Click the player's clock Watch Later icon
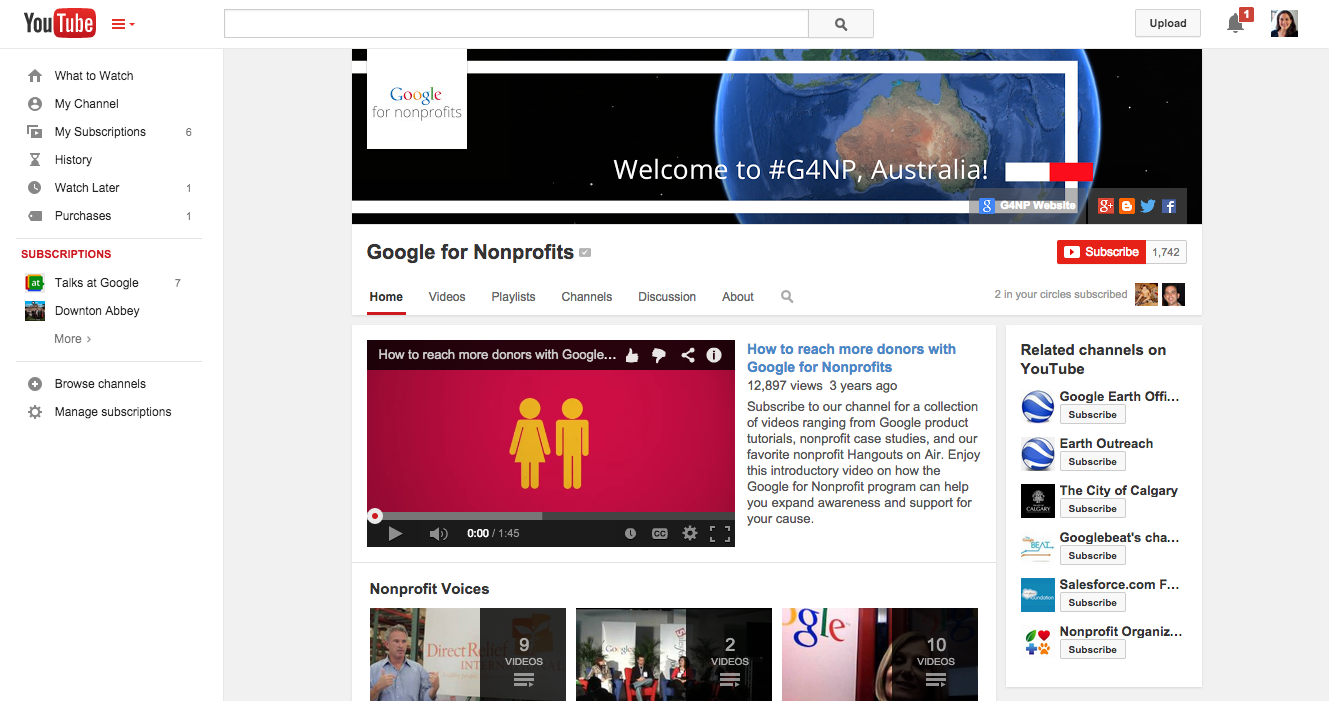 click(630, 534)
